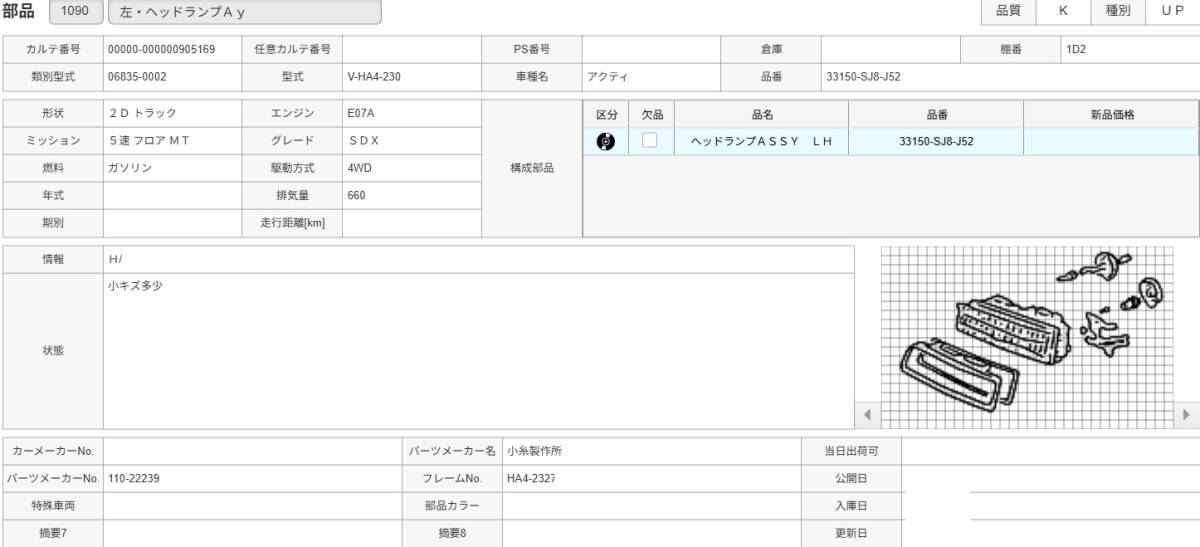Click the right arrow of the image scrollbar
Image resolution: width=1200 pixels, height=547 pixels.
[1187, 413]
